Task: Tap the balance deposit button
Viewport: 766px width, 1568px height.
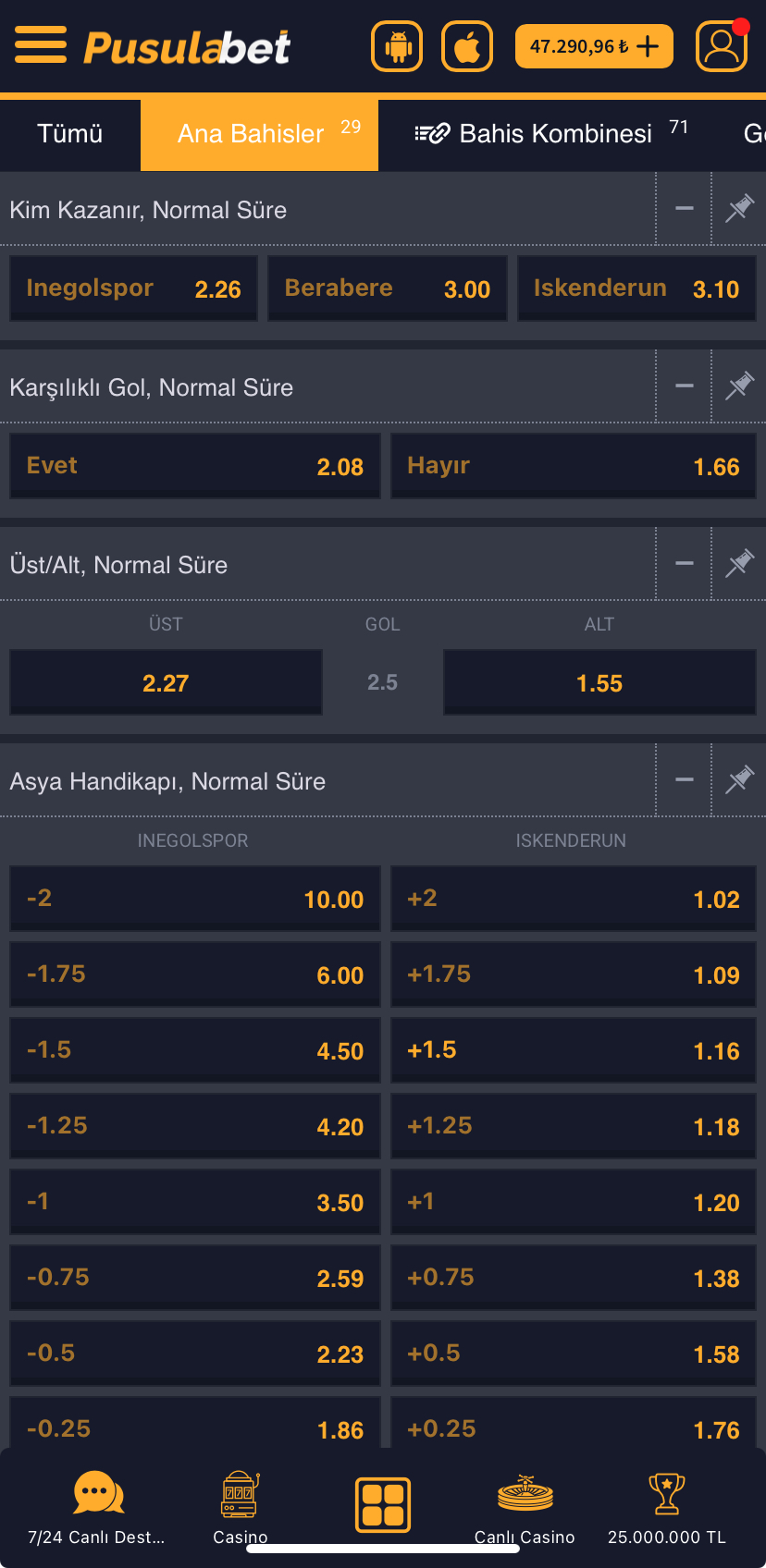Action: pos(594,46)
